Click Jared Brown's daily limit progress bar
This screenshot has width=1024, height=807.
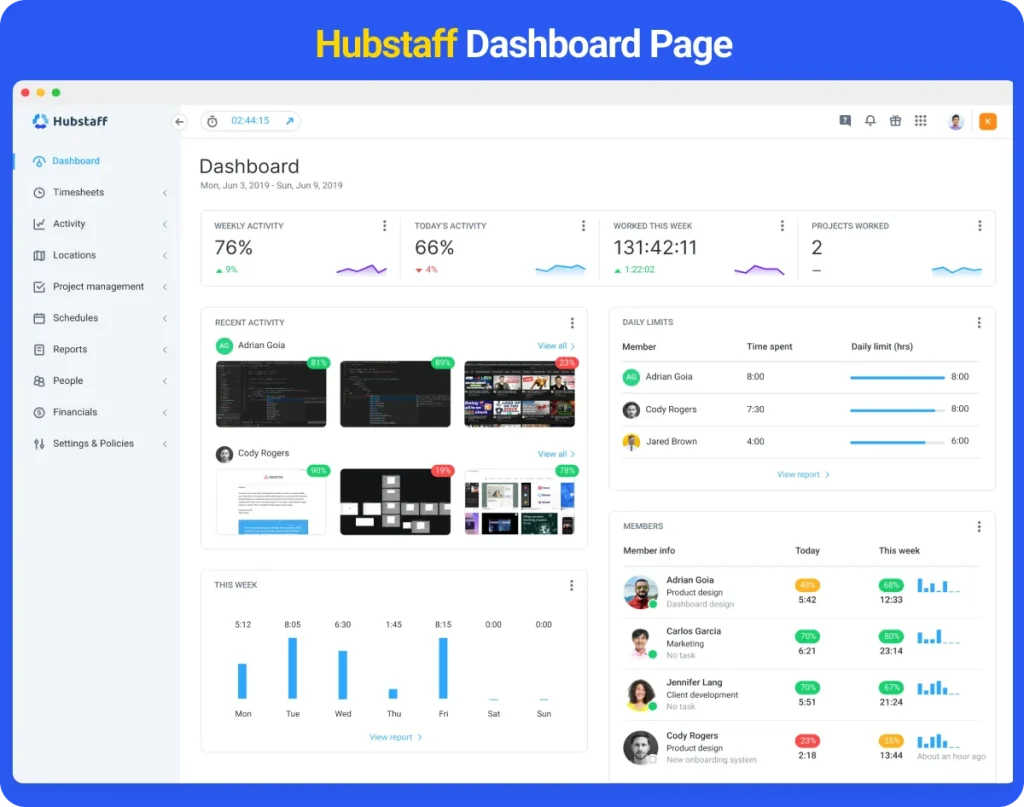click(897, 442)
